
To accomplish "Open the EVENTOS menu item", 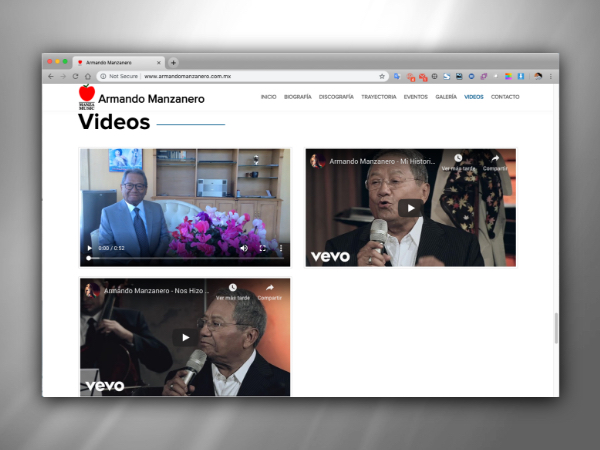I will pos(416,97).
